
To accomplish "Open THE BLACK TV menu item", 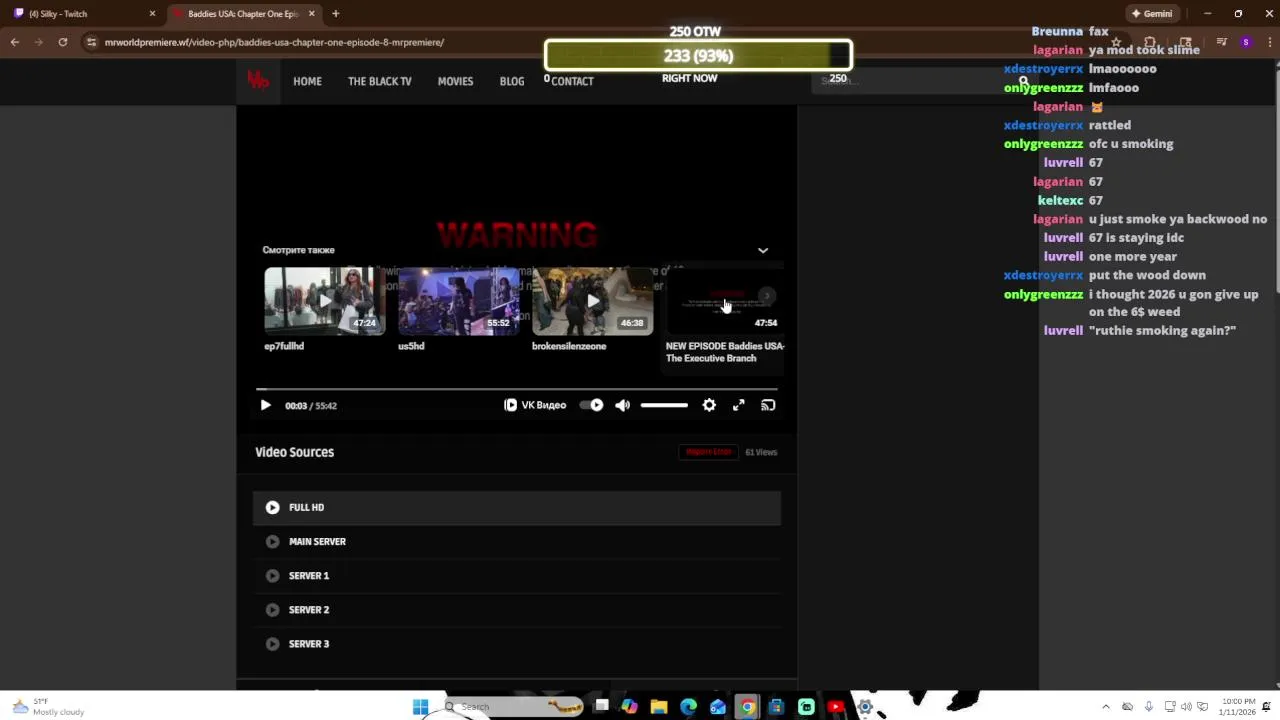I will pyautogui.click(x=379, y=81).
